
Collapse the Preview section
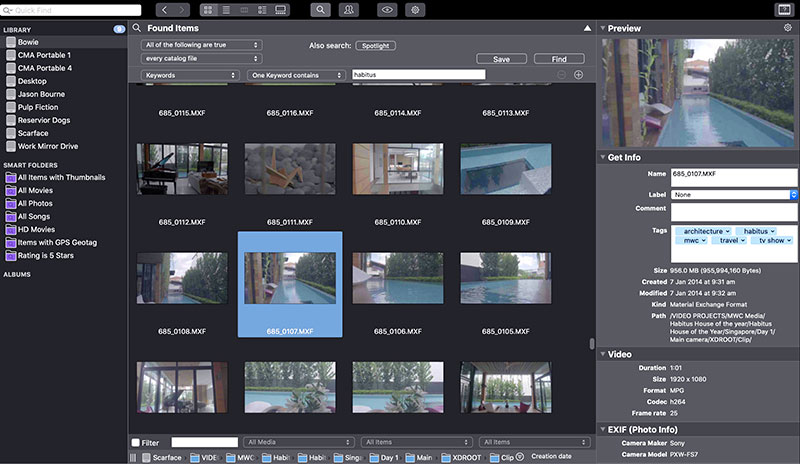point(603,28)
